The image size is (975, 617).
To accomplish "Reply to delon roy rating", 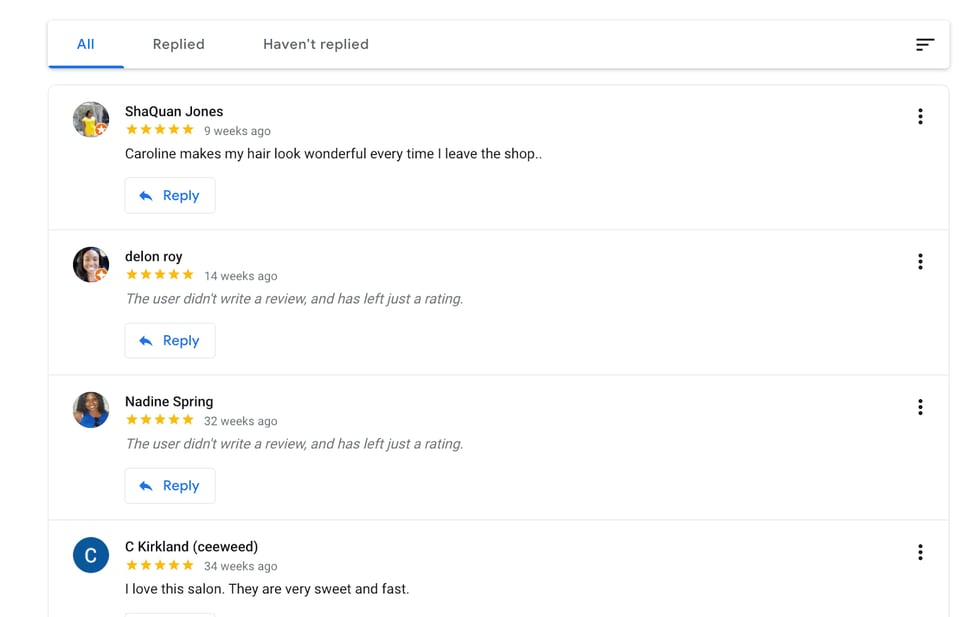I will (x=170, y=341).
